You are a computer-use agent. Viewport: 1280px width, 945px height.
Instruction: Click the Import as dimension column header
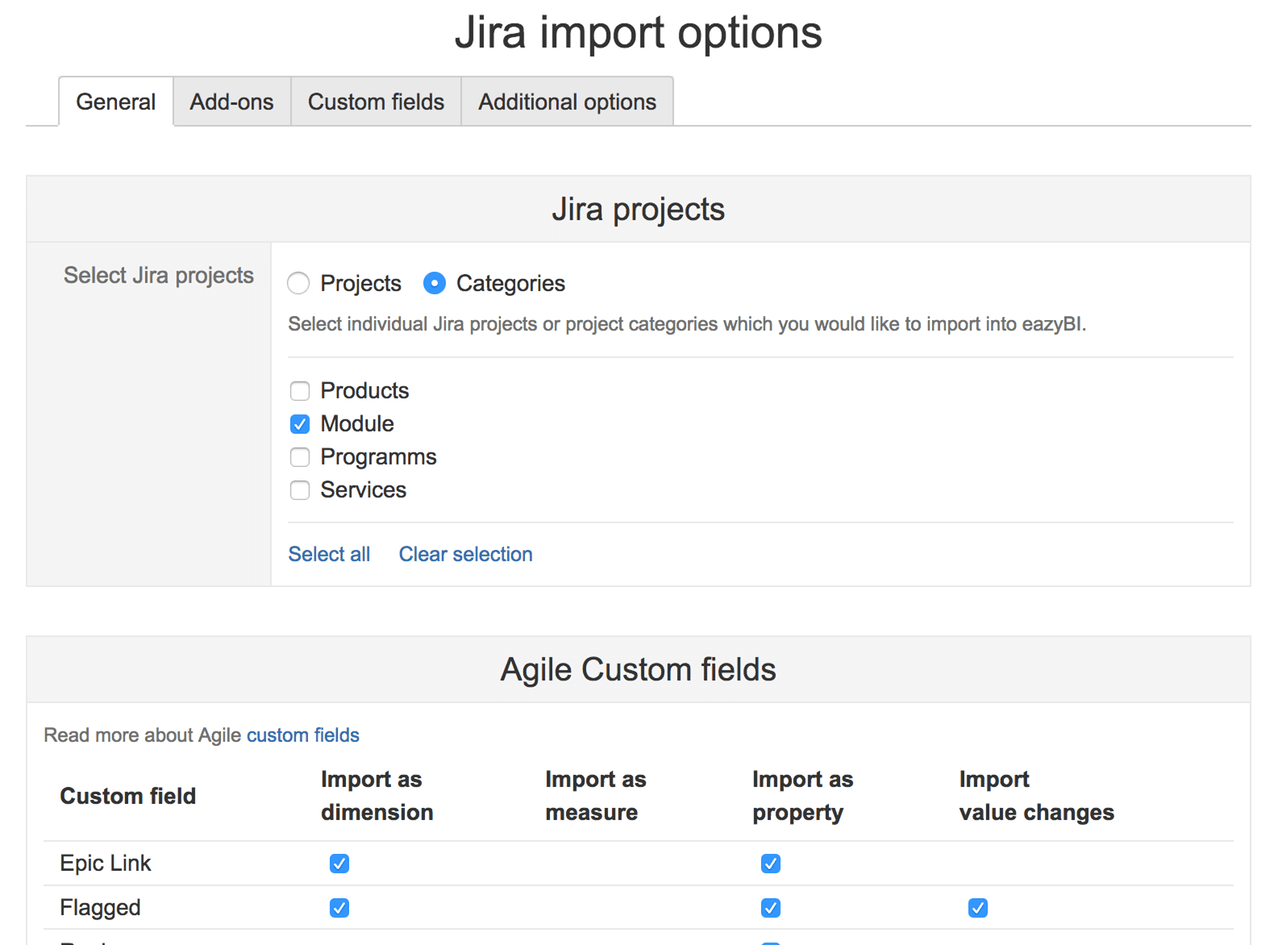pyautogui.click(x=377, y=796)
